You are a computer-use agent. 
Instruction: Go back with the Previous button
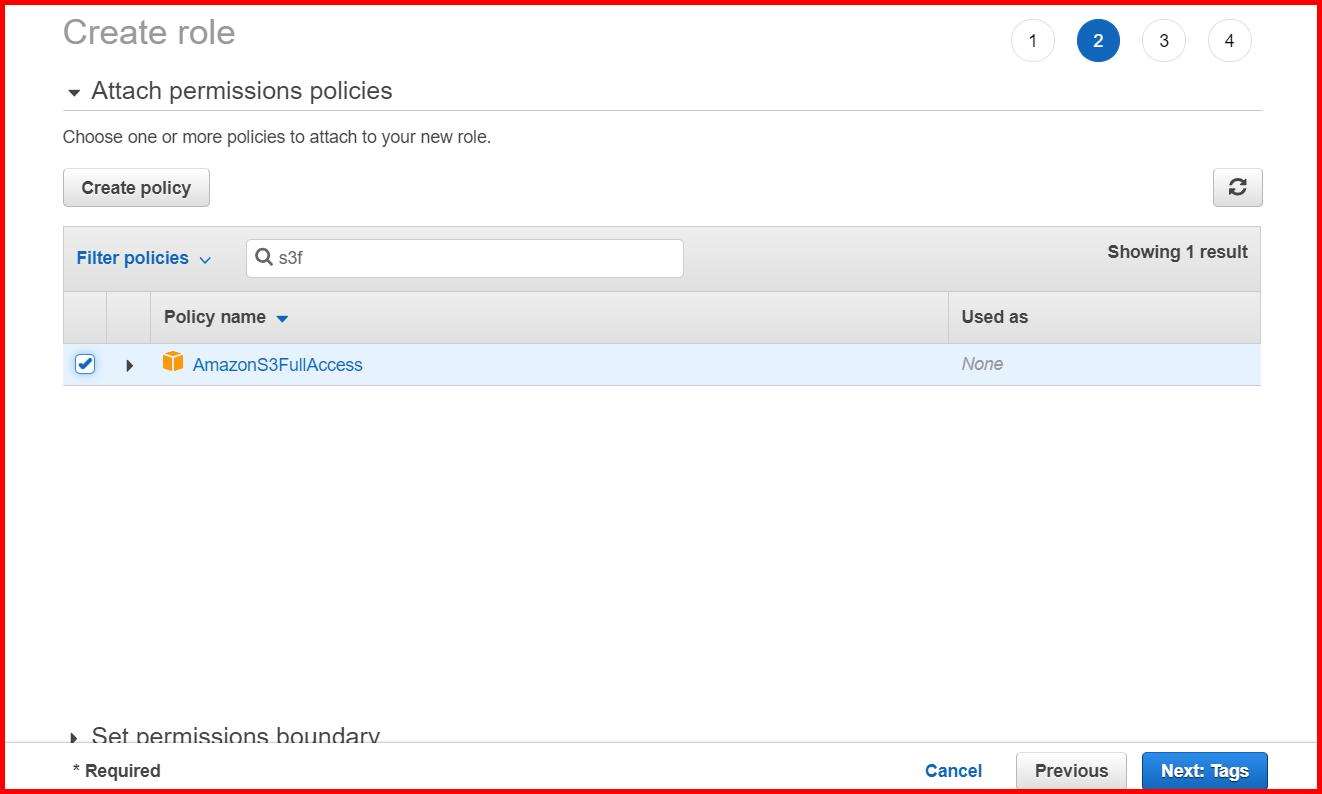(x=1070, y=770)
